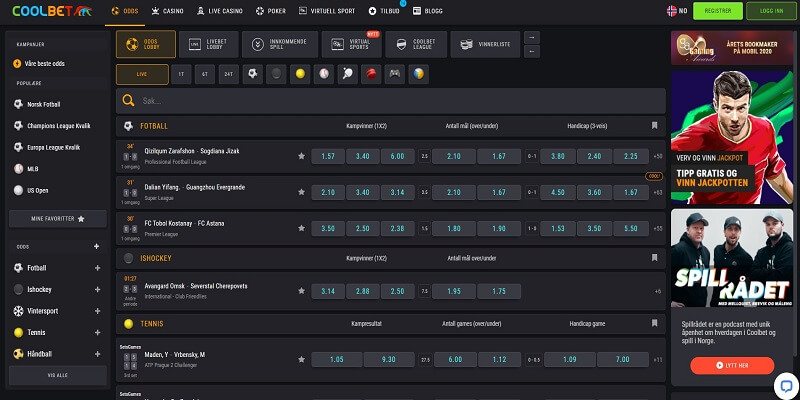Open the Poker main menu
Image resolution: width=800 pixels, height=400 pixels.
point(271,11)
